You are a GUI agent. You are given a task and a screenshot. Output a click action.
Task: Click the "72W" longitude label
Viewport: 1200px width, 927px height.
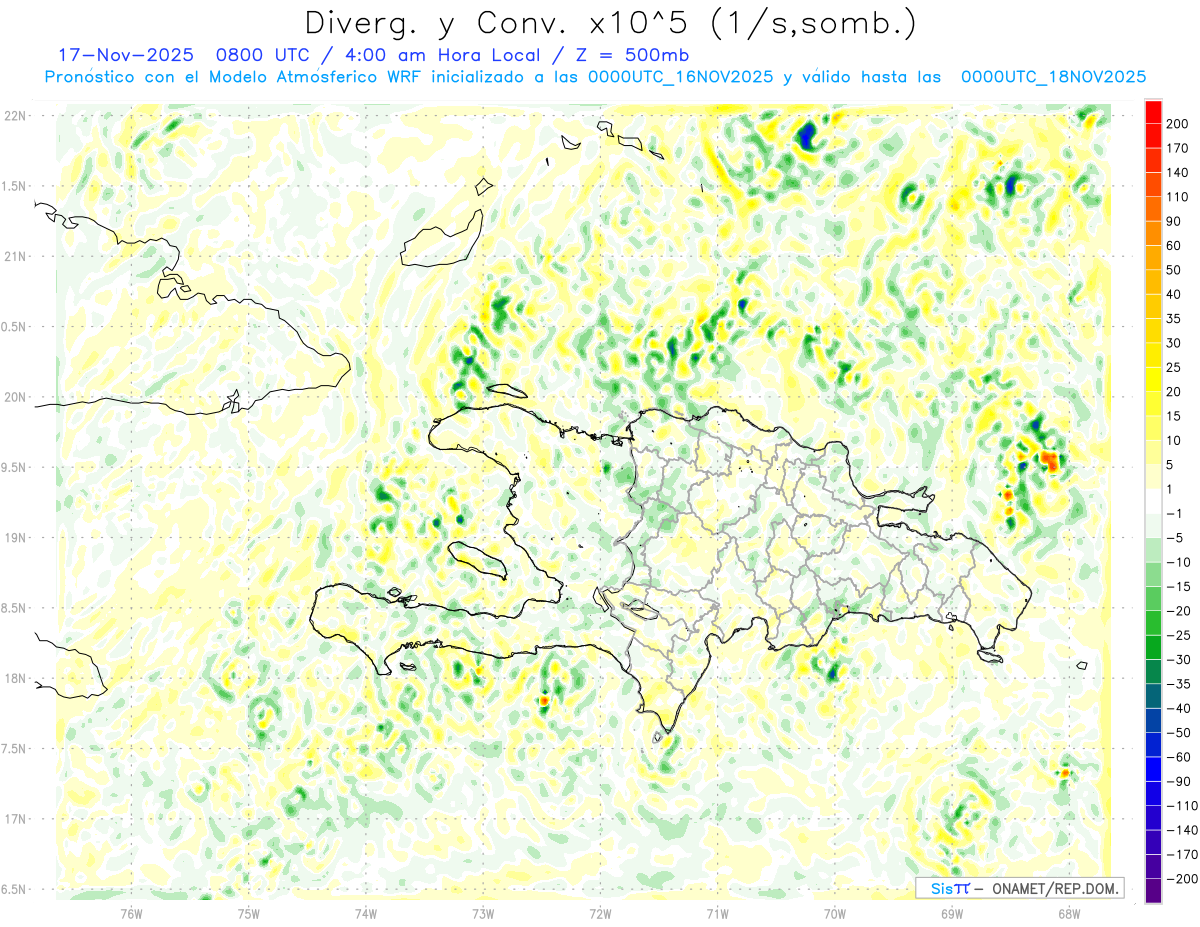coord(600,913)
